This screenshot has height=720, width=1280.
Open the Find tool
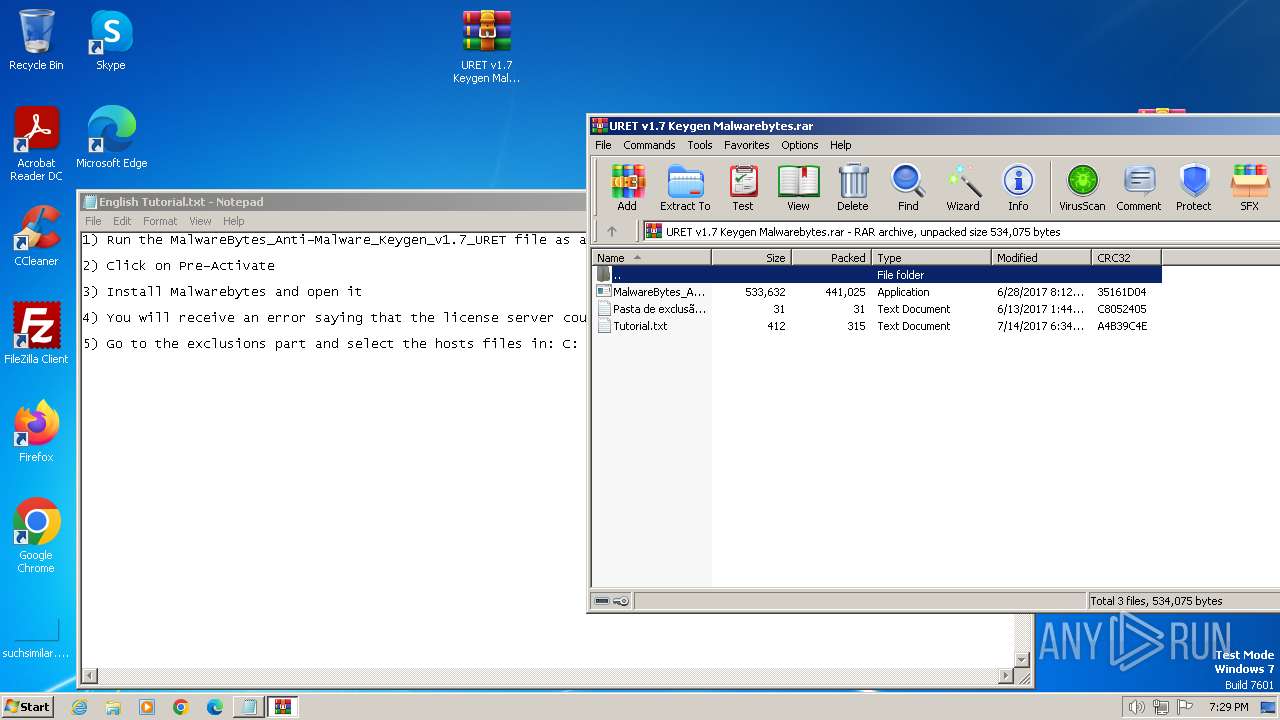908,187
